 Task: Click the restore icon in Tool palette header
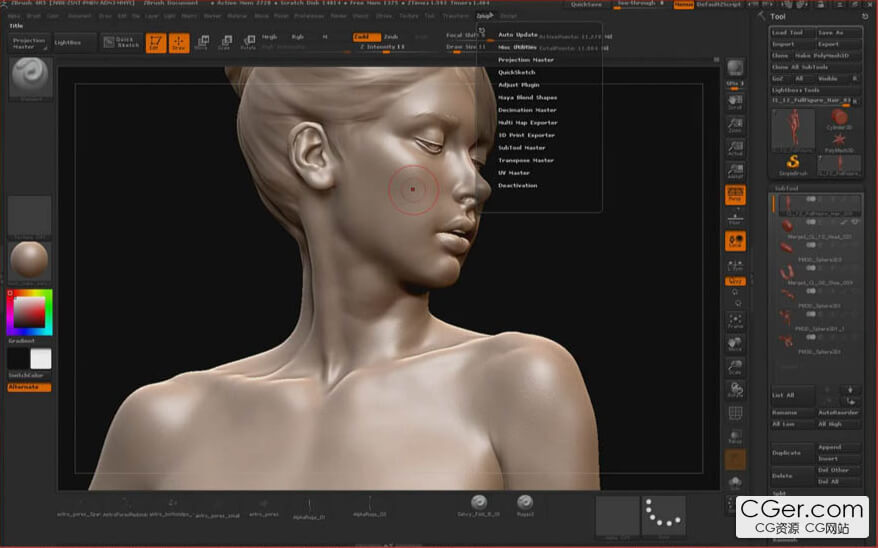[x=865, y=16]
